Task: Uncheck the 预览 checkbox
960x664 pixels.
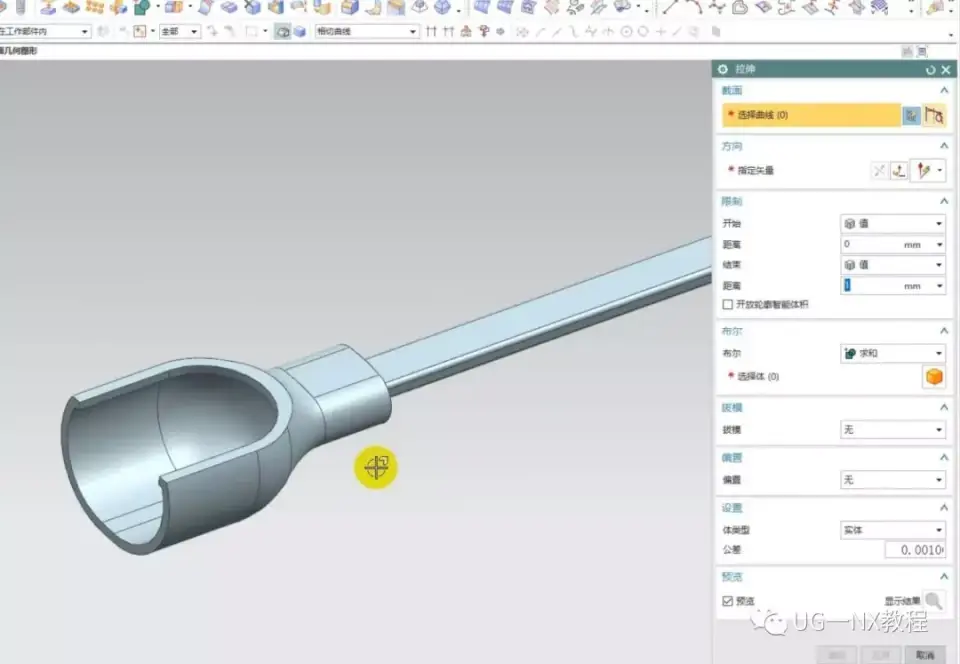Action: pos(727,601)
